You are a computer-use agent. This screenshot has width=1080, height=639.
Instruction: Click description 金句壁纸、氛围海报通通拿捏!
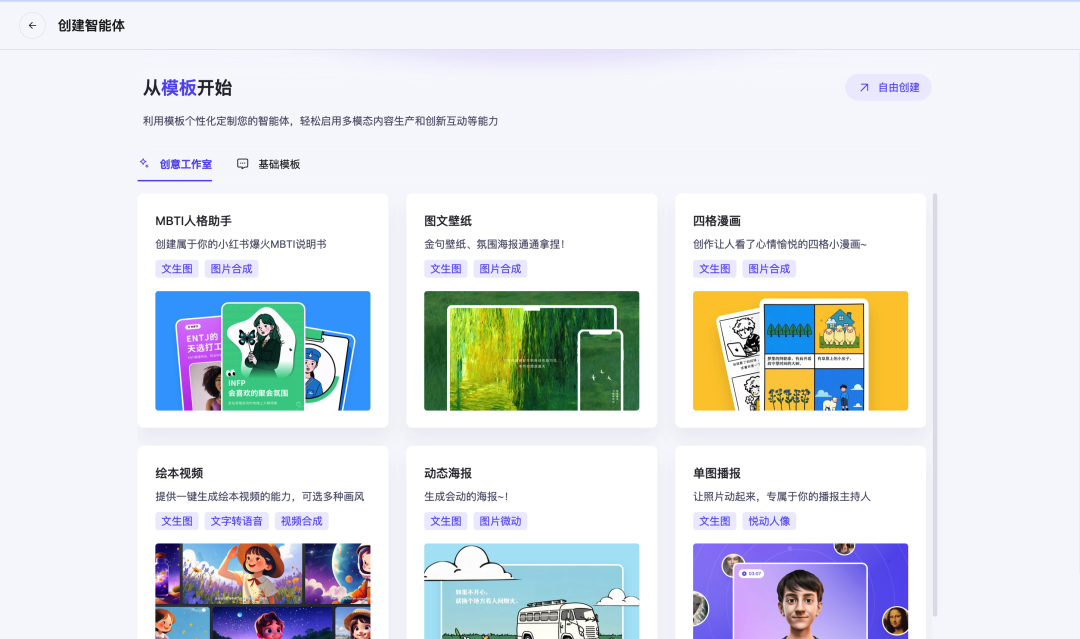pos(495,244)
